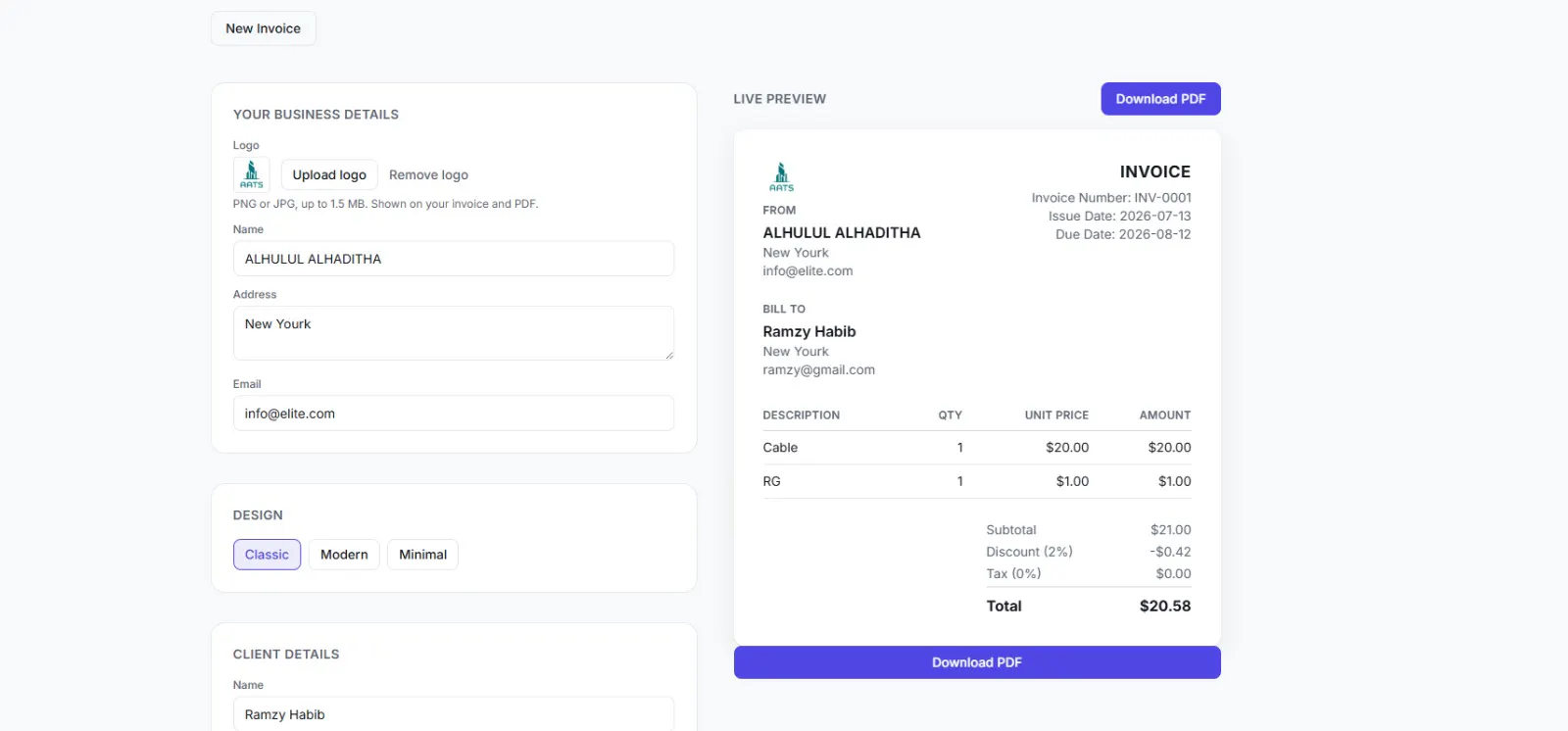Click the Due Date: 2026-08-12 text
This screenshot has width=1568, height=731.
coord(1123,235)
